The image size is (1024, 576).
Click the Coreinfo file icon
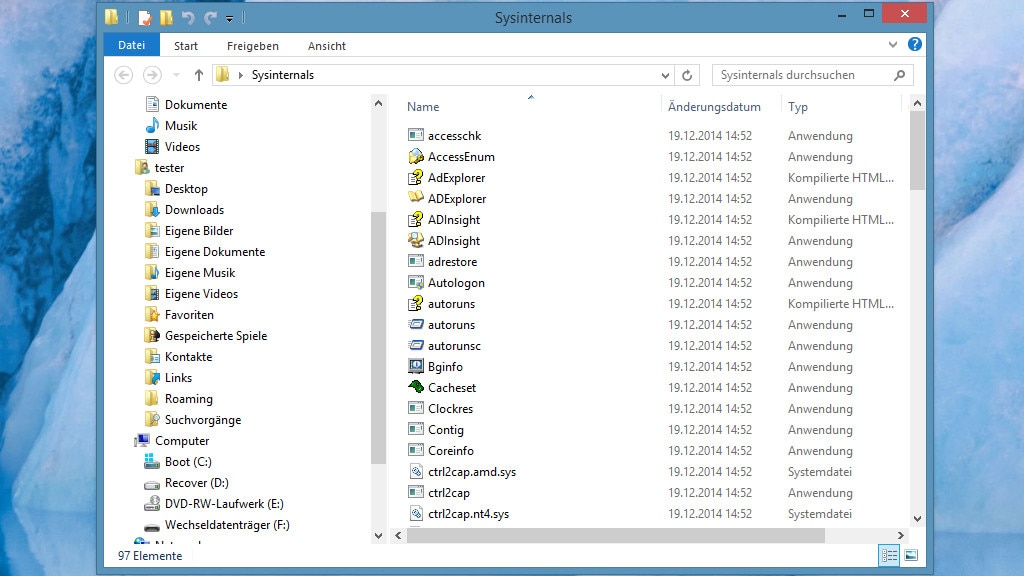(415, 450)
